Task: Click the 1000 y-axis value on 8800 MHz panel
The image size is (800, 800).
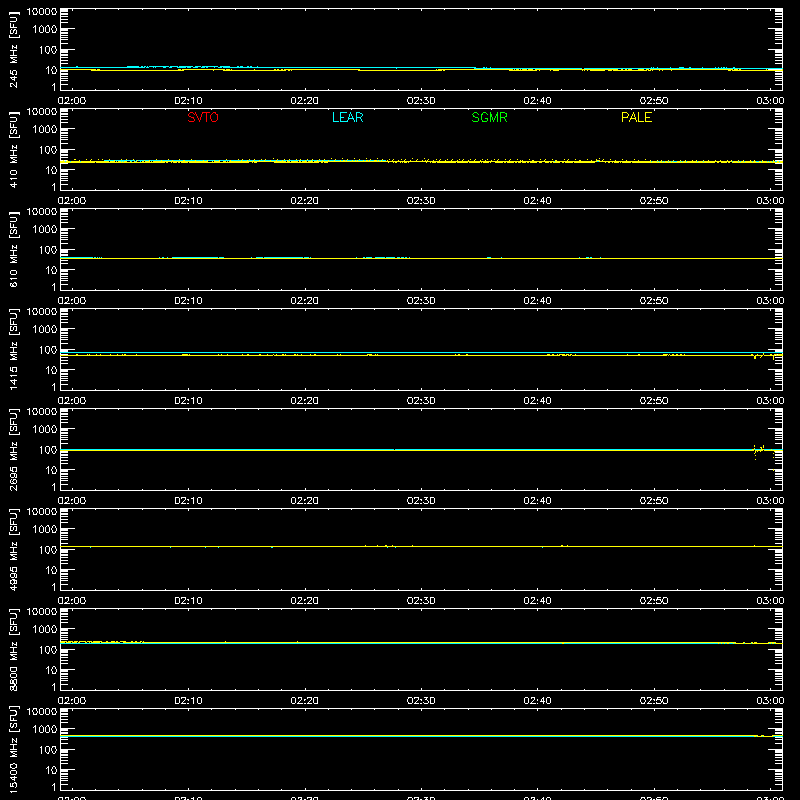Action: point(45,630)
